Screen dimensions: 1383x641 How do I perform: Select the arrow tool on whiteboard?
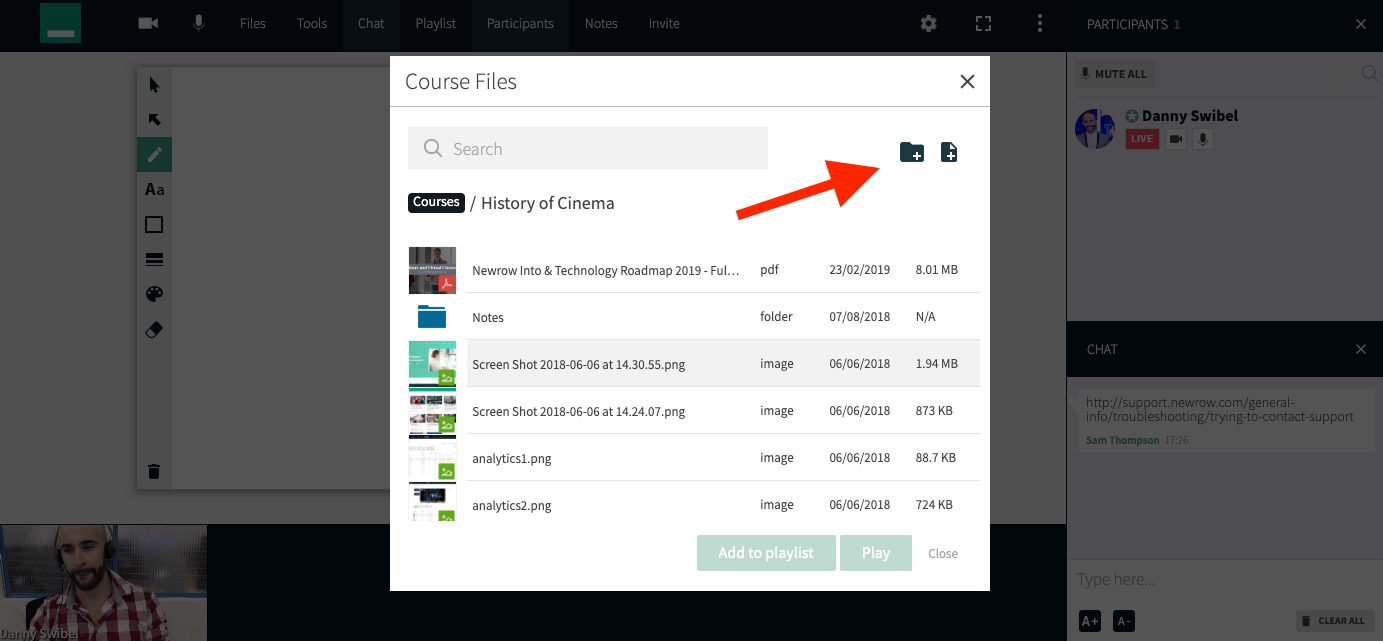(x=154, y=120)
